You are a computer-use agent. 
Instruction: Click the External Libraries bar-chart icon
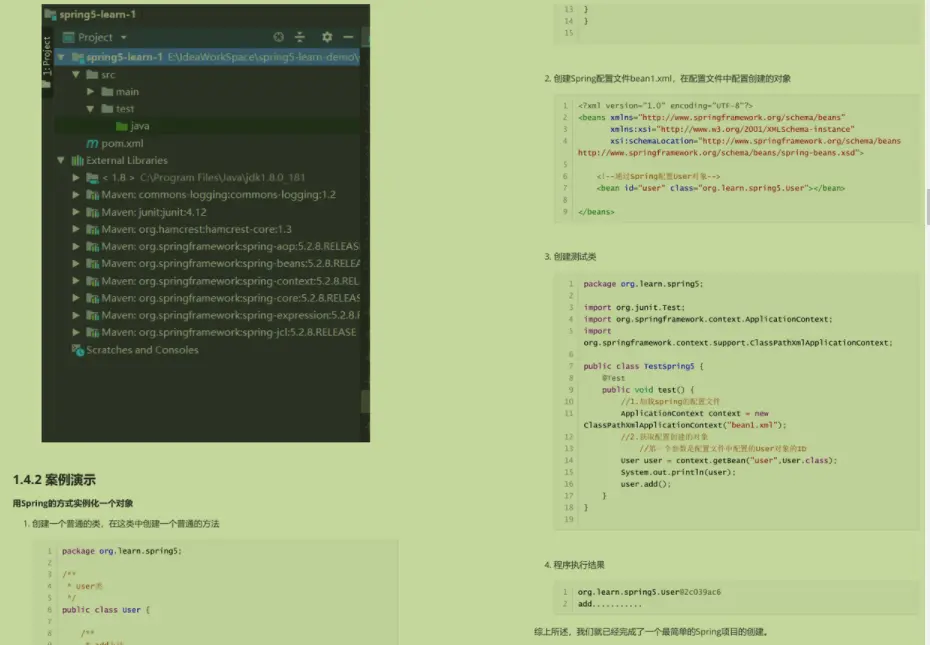78,161
